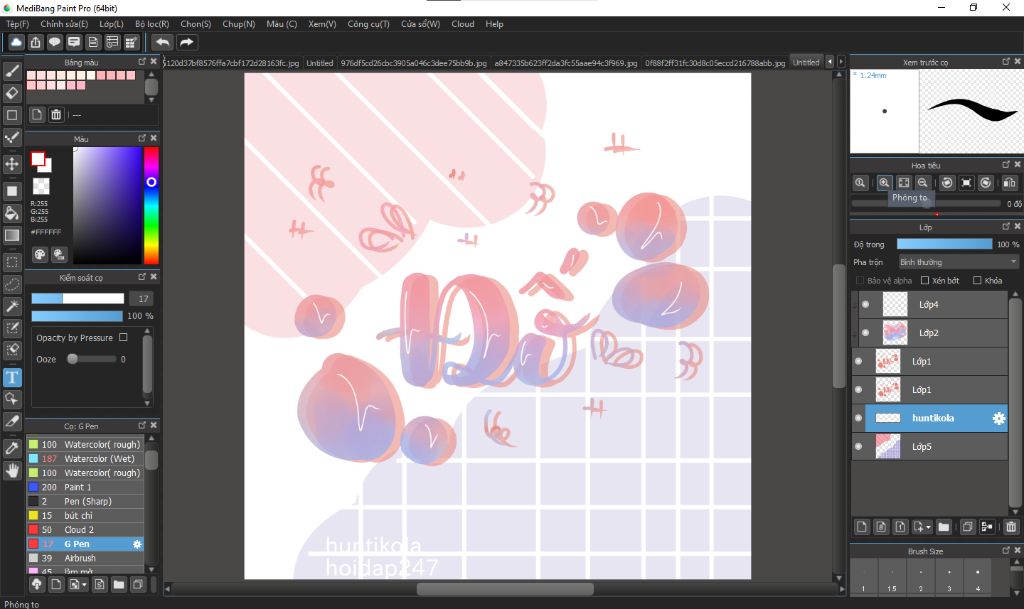The width and height of the screenshot is (1024, 609).
Task: Click the cloud icon in top toolbar
Action: click(x=16, y=42)
